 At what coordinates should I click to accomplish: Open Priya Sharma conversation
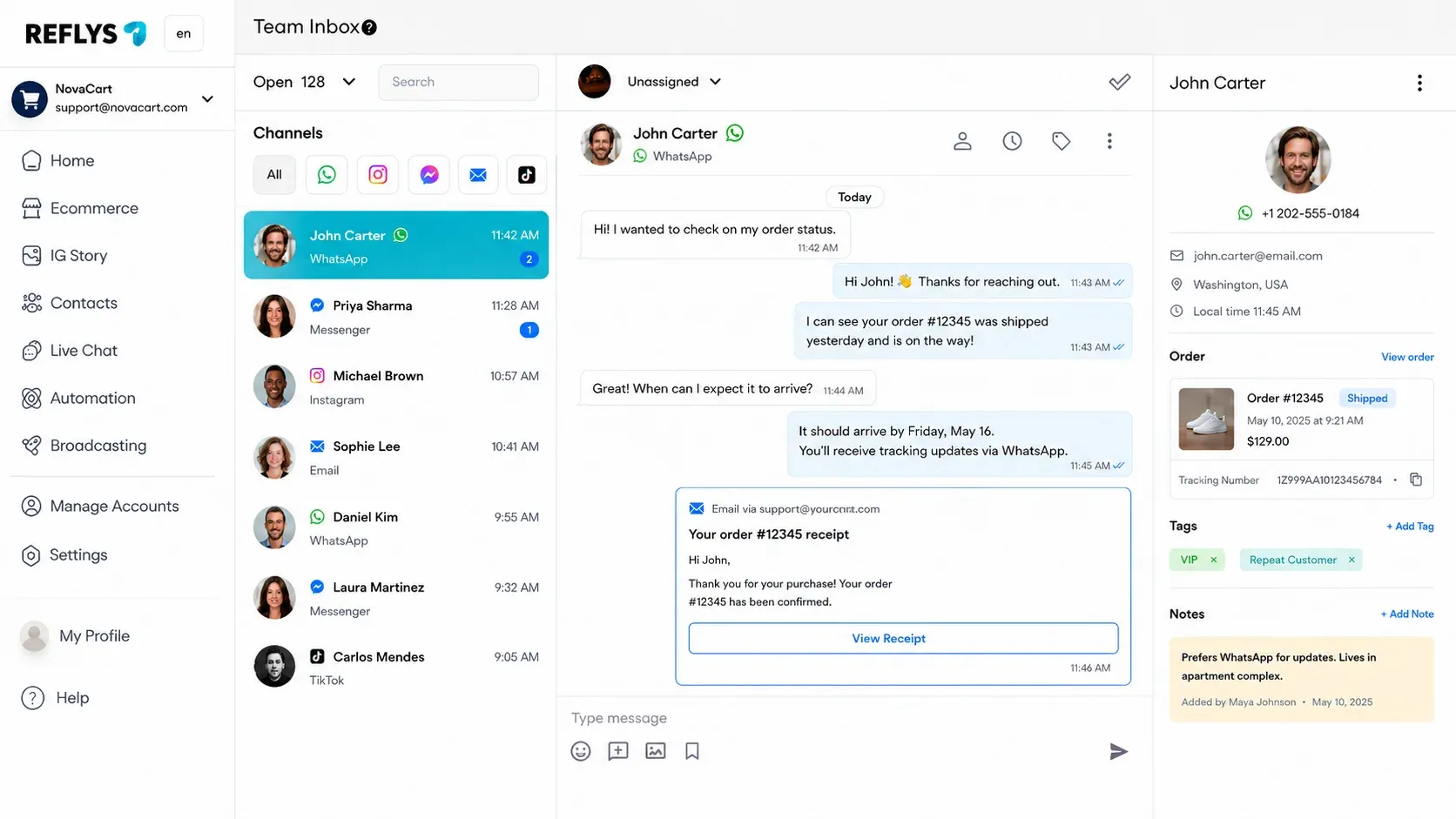[x=396, y=317]
